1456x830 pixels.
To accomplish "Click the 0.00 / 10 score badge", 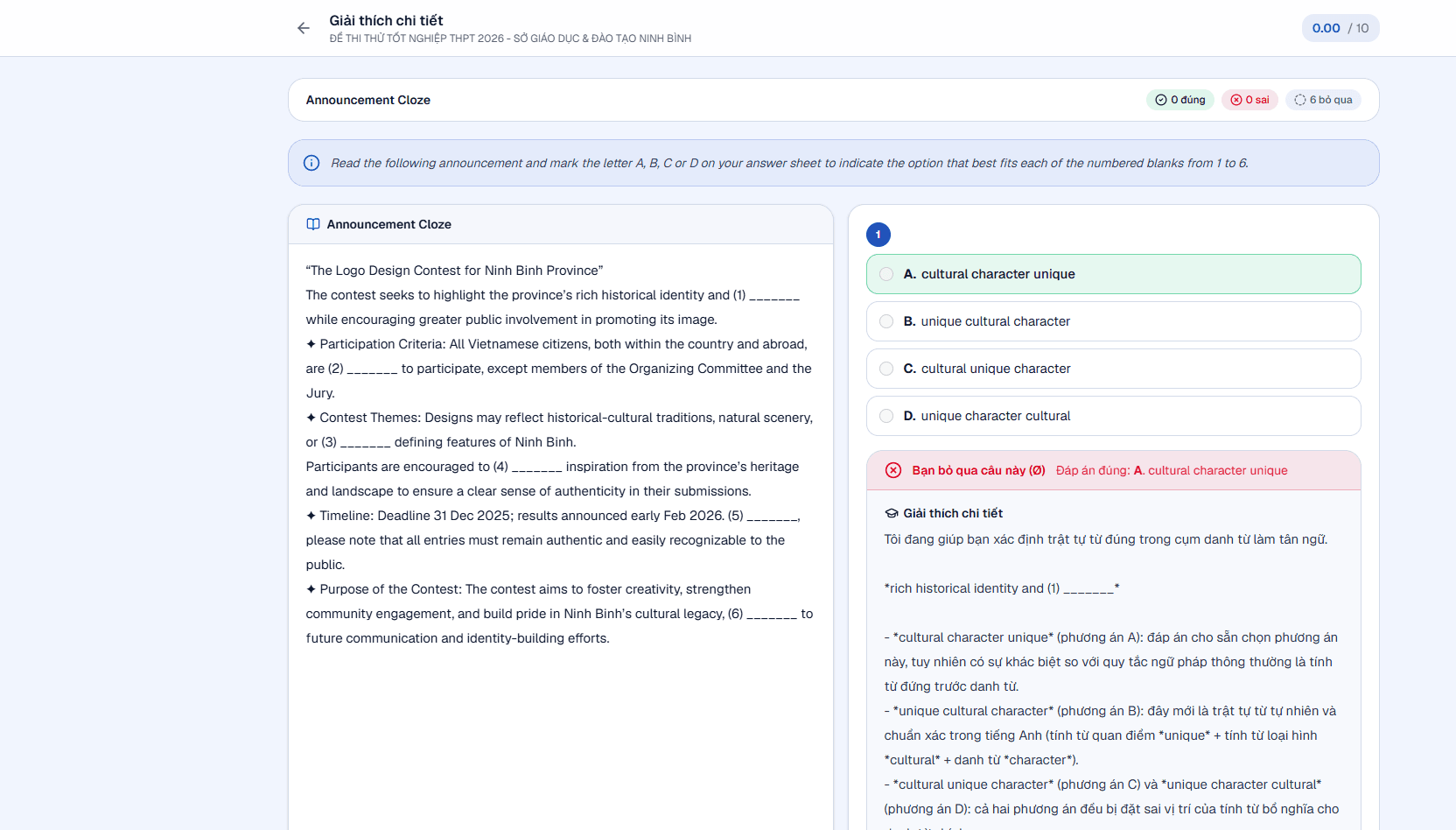I will pos(1340,28).
